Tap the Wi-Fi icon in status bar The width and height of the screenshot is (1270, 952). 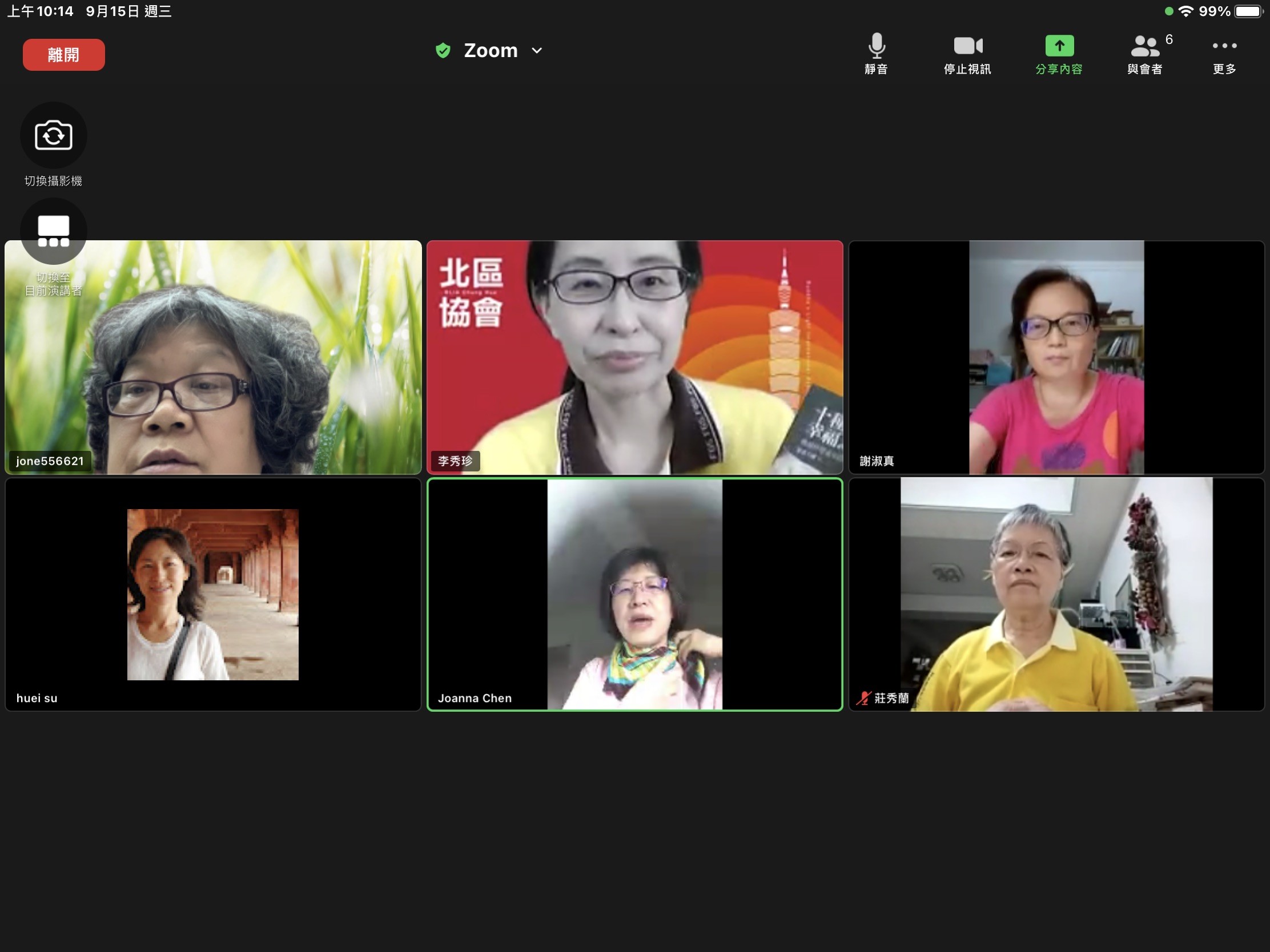[x=1186, y=11]
